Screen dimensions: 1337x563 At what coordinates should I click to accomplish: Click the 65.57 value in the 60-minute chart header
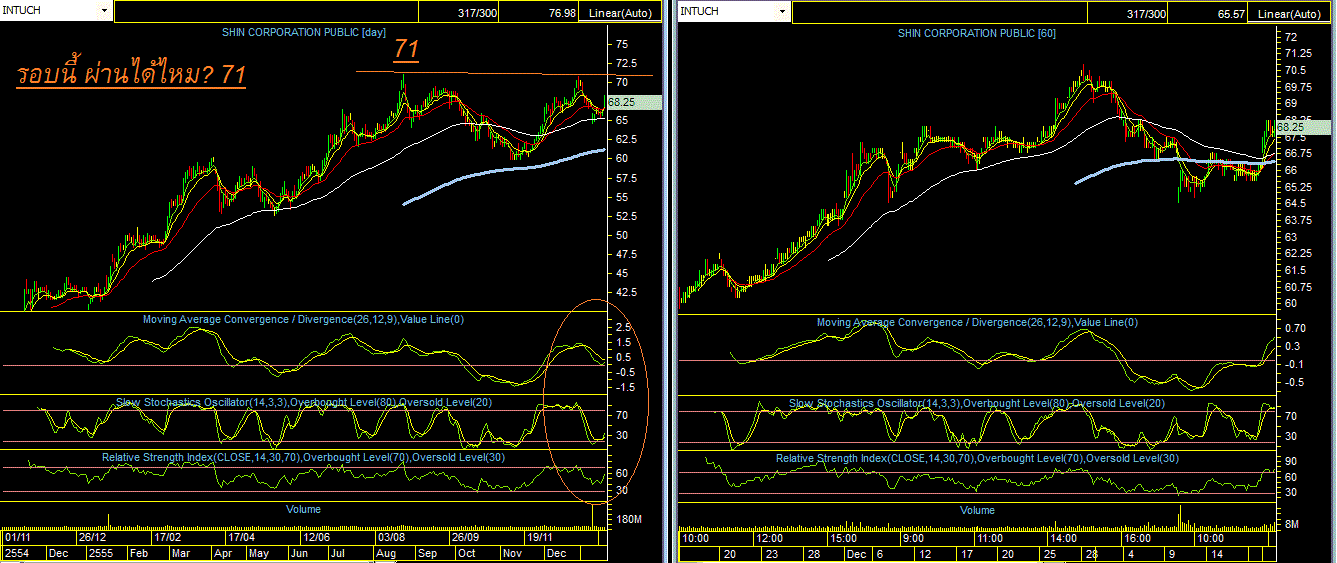click(x=1231, y=13)
